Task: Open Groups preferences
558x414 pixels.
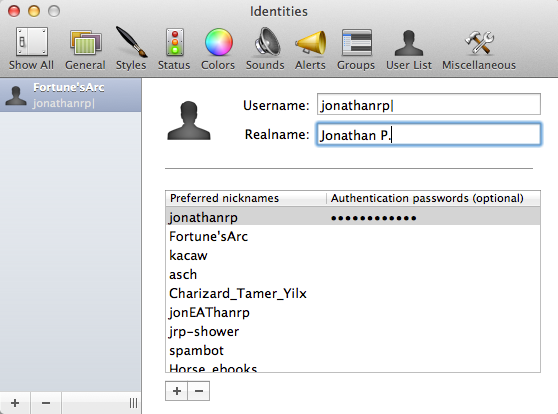Action: (x=356, y=49)
